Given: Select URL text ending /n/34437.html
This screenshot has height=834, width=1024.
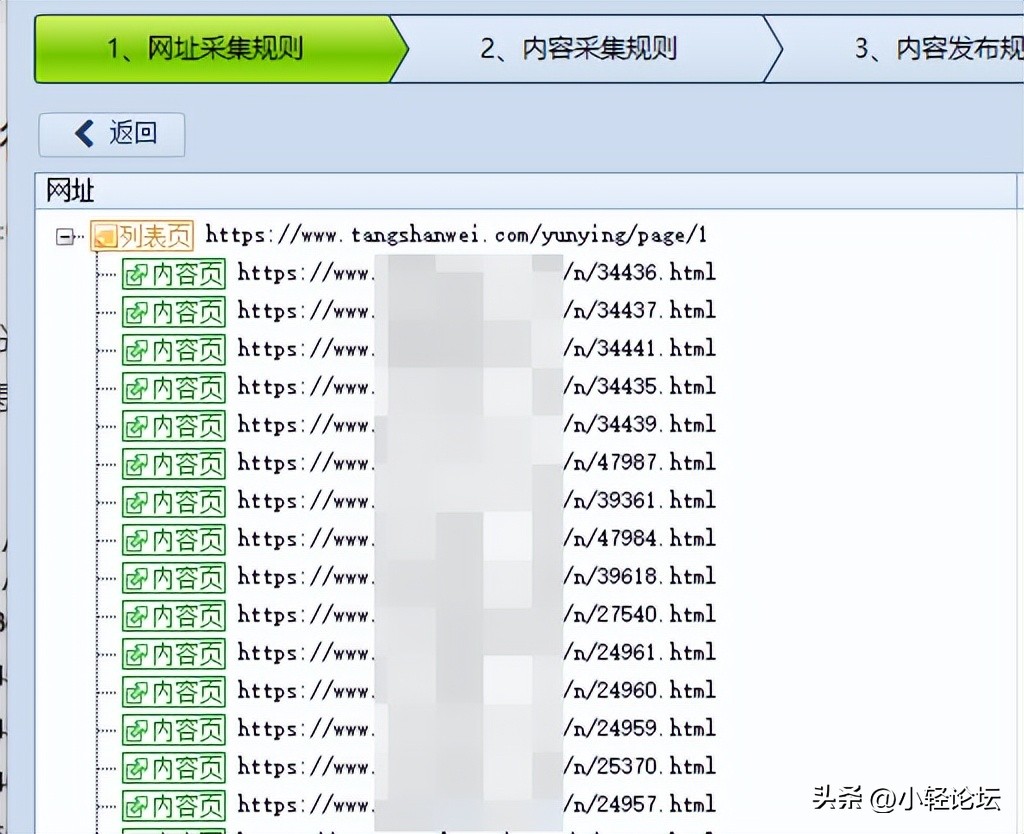Looking at the screenshot, I should pyautogui.click(x=477, y=310).
